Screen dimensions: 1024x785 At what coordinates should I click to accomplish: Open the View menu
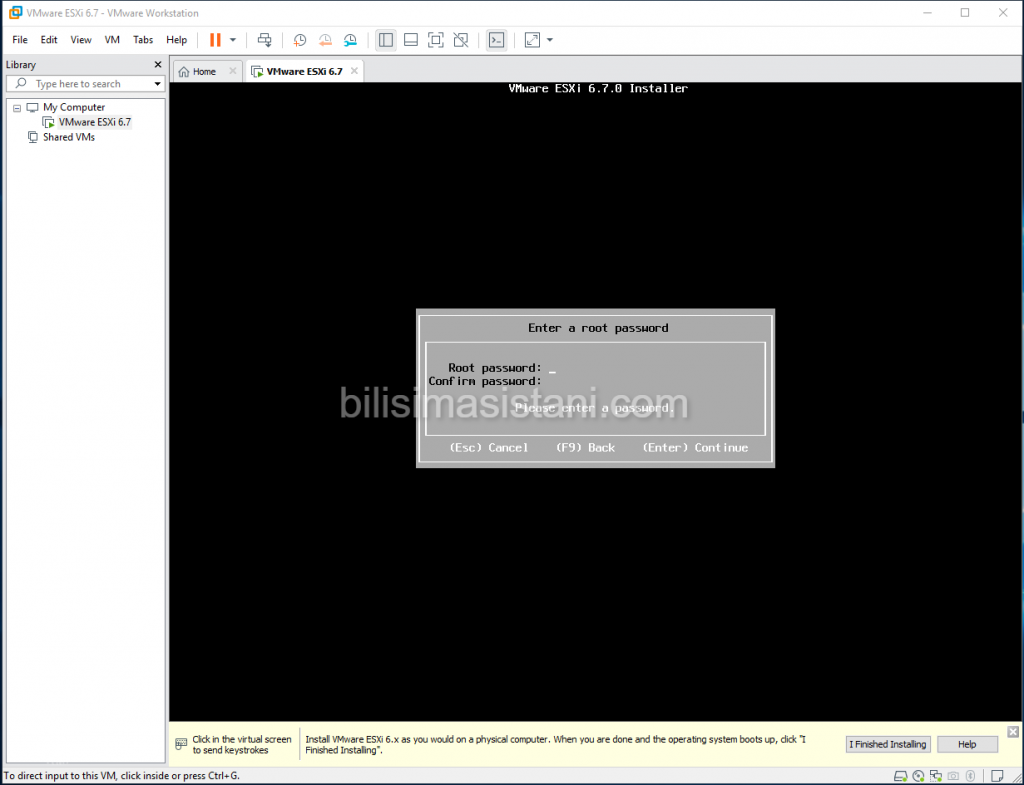click(x=81, y=40)
